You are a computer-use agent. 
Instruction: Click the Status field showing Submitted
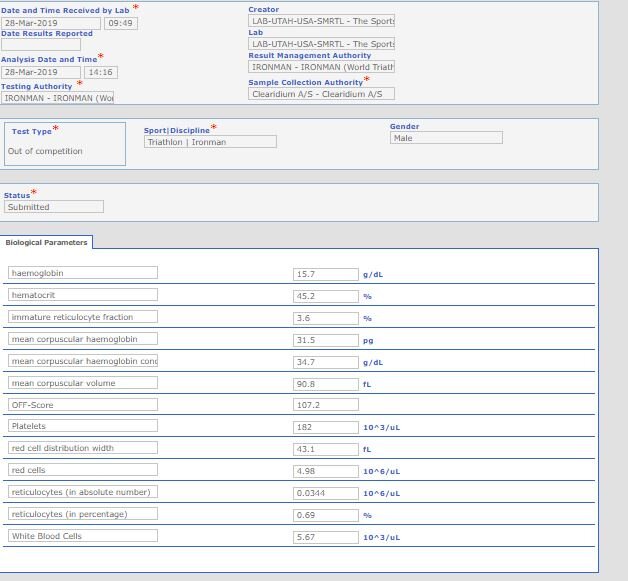54,207
